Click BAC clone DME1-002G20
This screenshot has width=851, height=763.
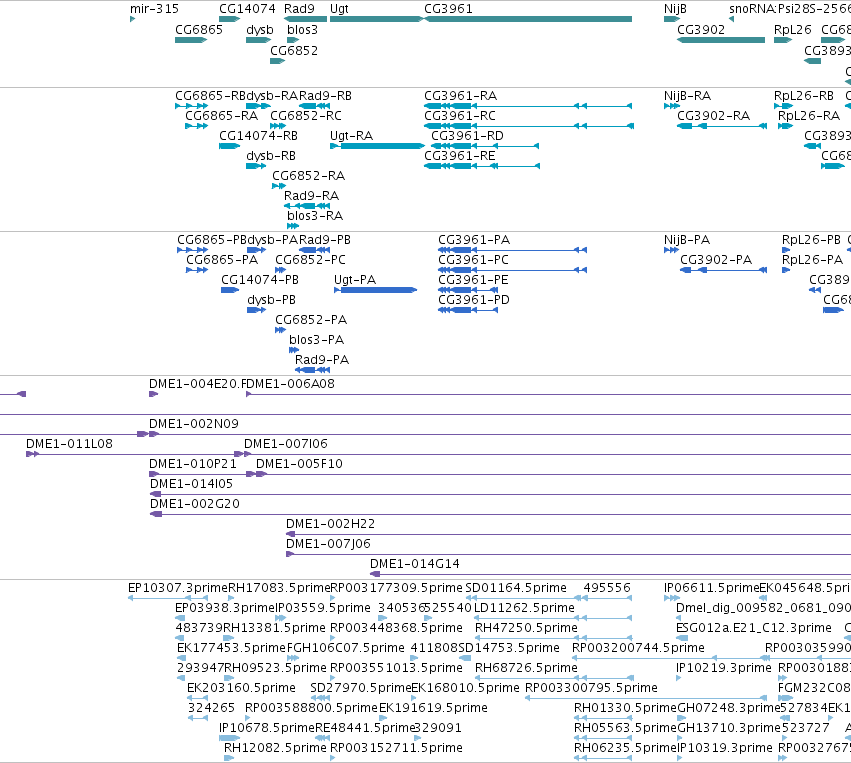click(x=195, y=504)
